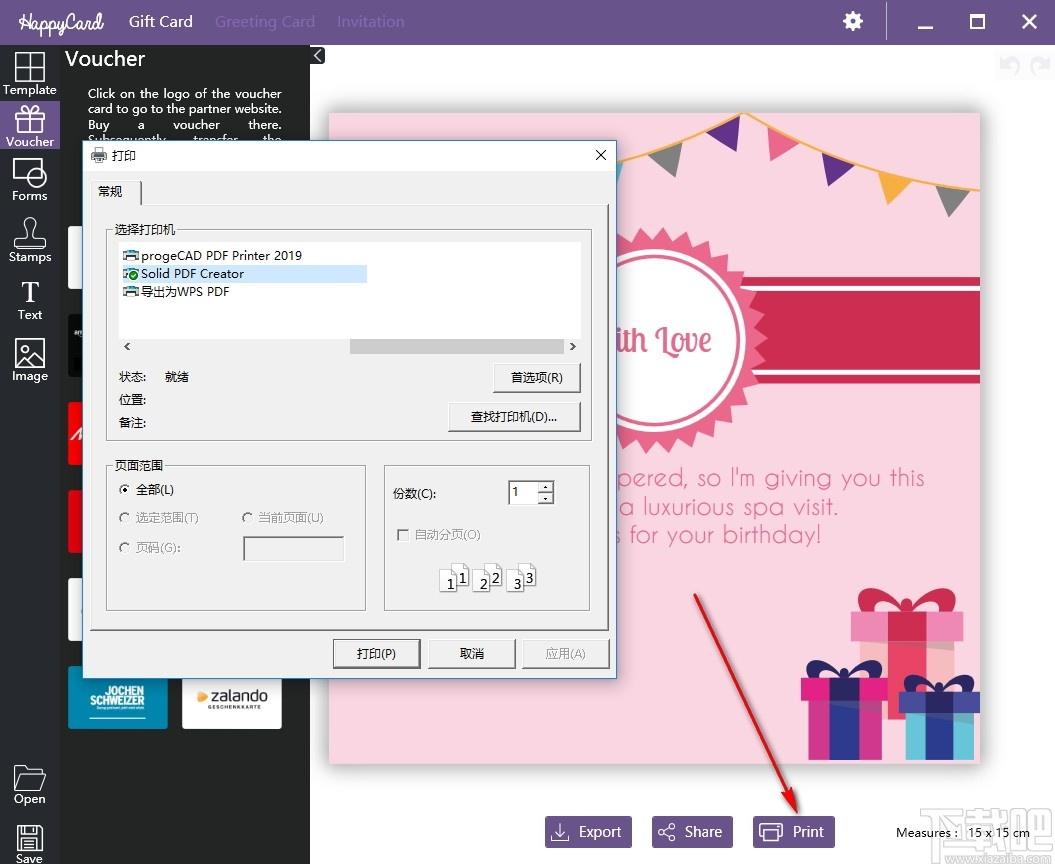The height and width of the screenshot is (864, 1055).
Task: Open settings gear in title bar
Action: 852,22
